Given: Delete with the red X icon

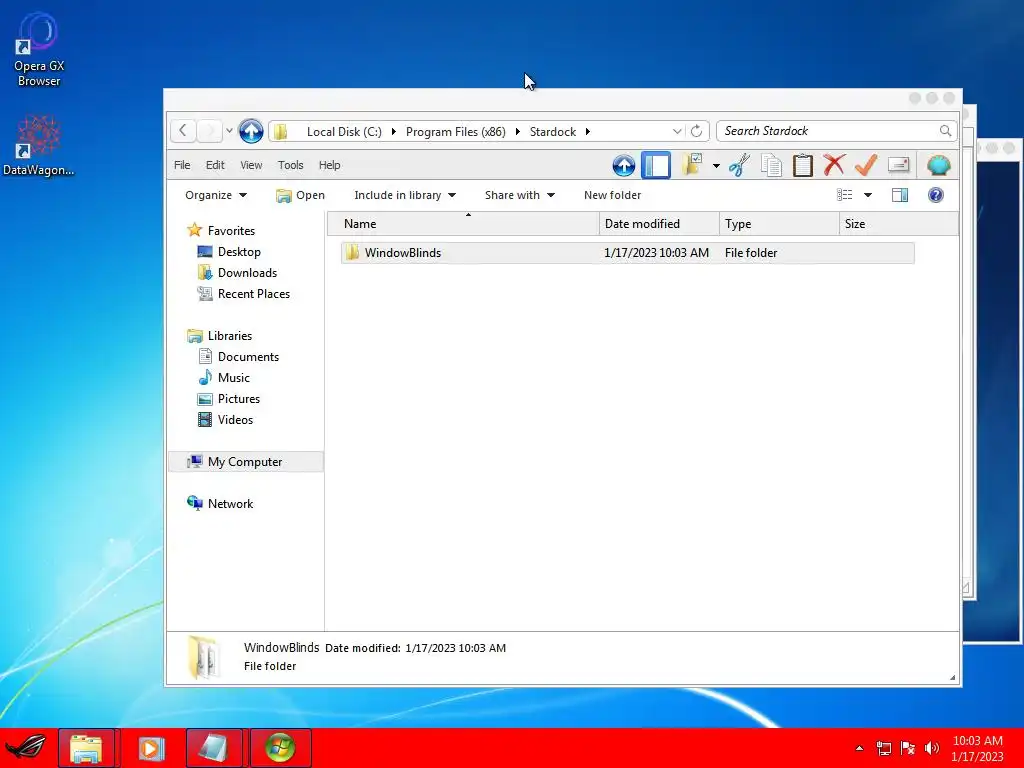Looking at the screenshot, I should 834,165.
